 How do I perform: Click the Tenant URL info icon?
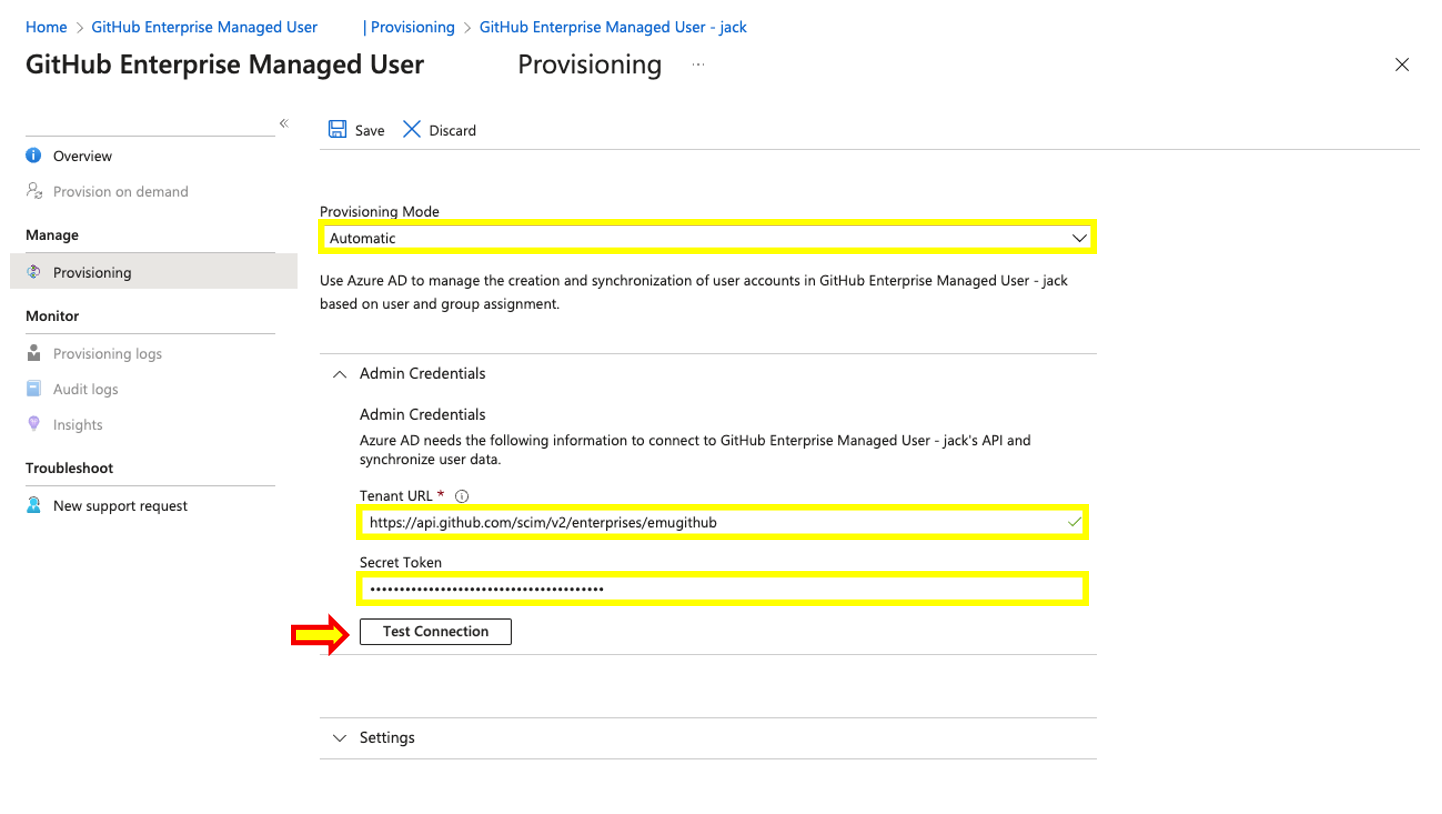[x=462, y=496]
